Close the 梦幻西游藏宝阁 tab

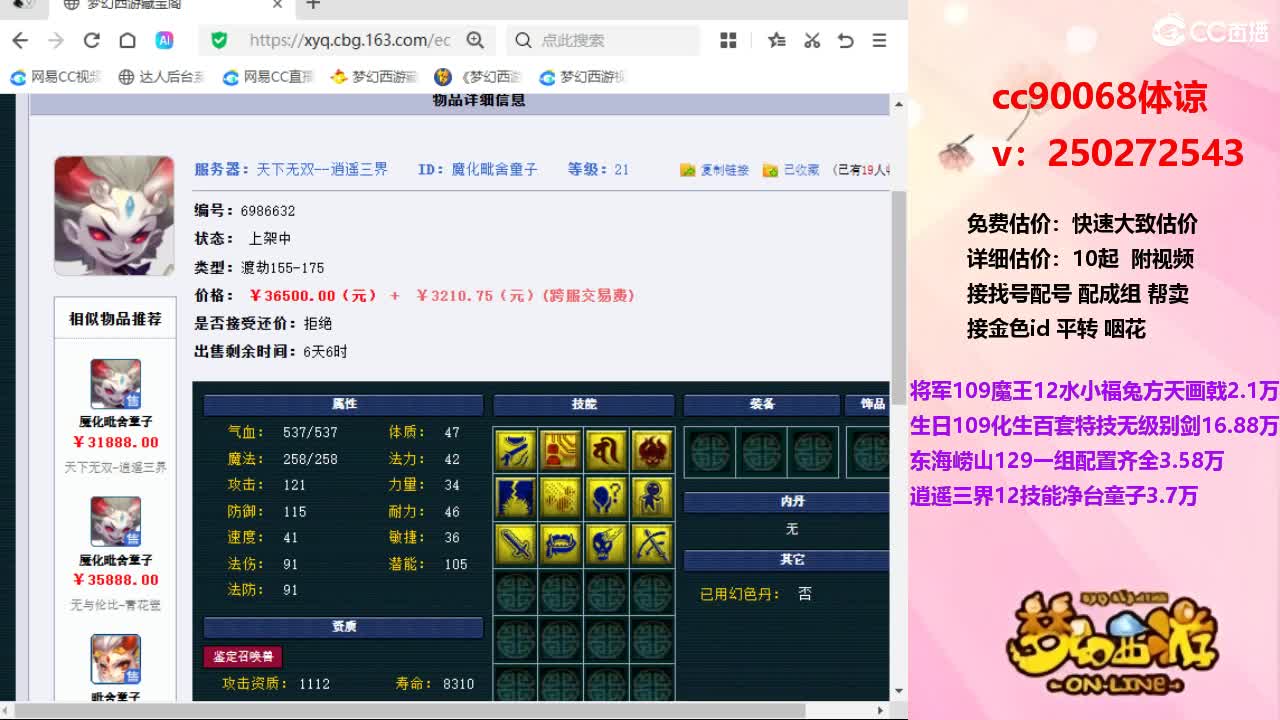click(278, 5)
